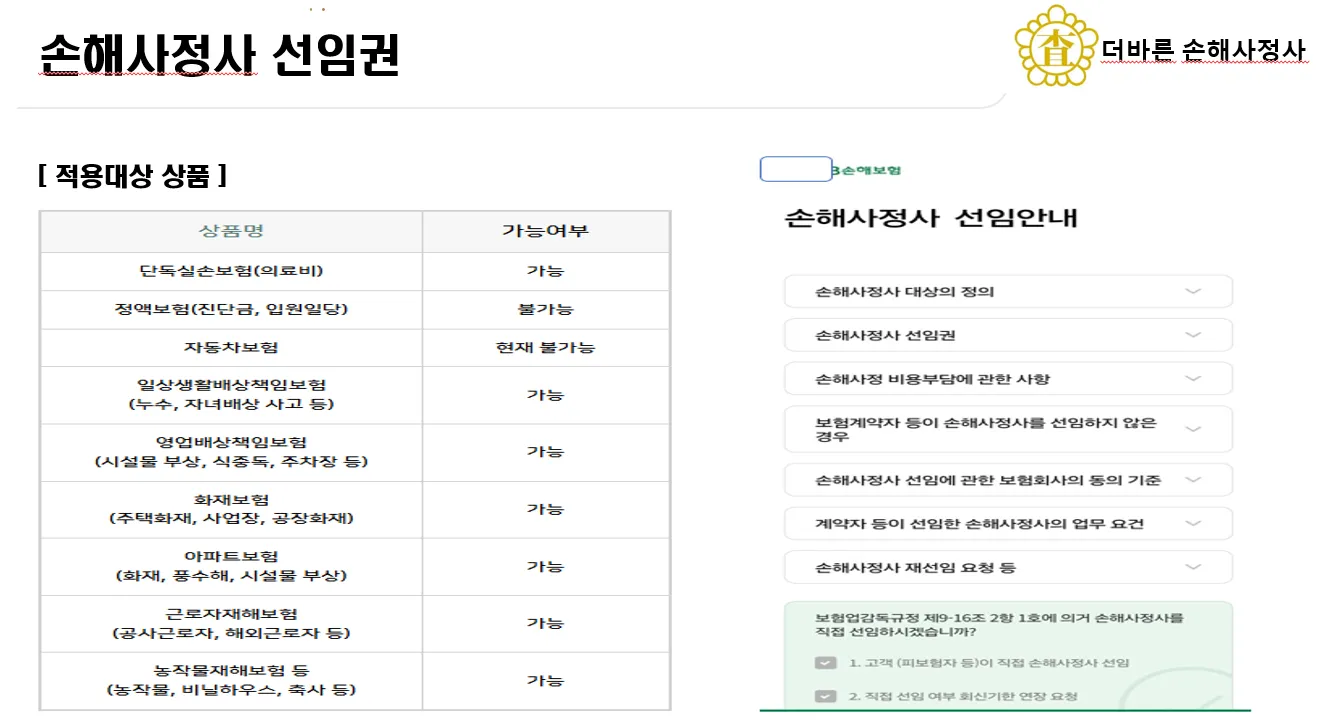The height and width of the screenshot is (724, 1317).
Task: Click the 불가능 status for 정액보험
Action: pyautogui.click(x=546, y=310)
